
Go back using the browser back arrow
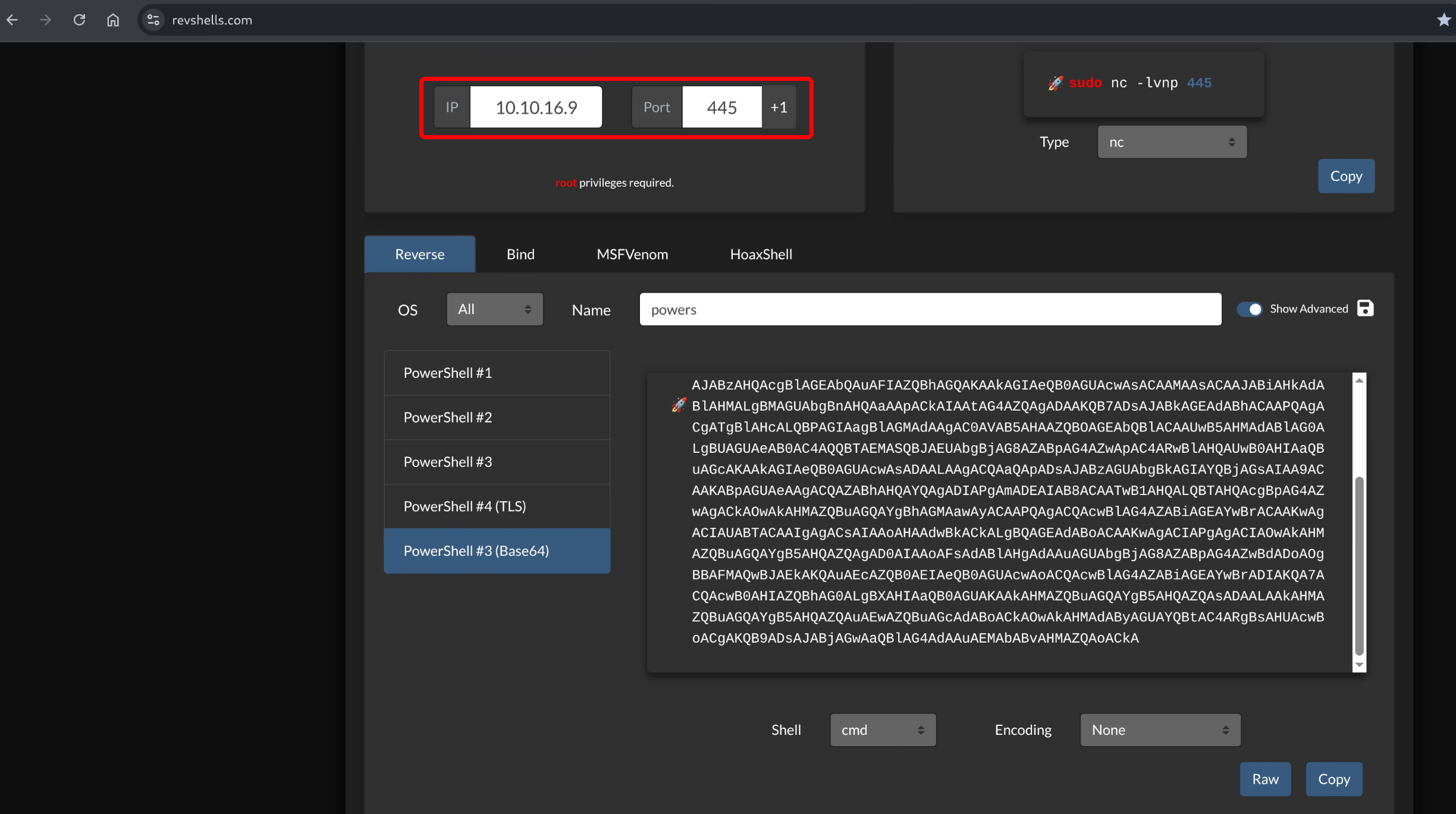13,20
